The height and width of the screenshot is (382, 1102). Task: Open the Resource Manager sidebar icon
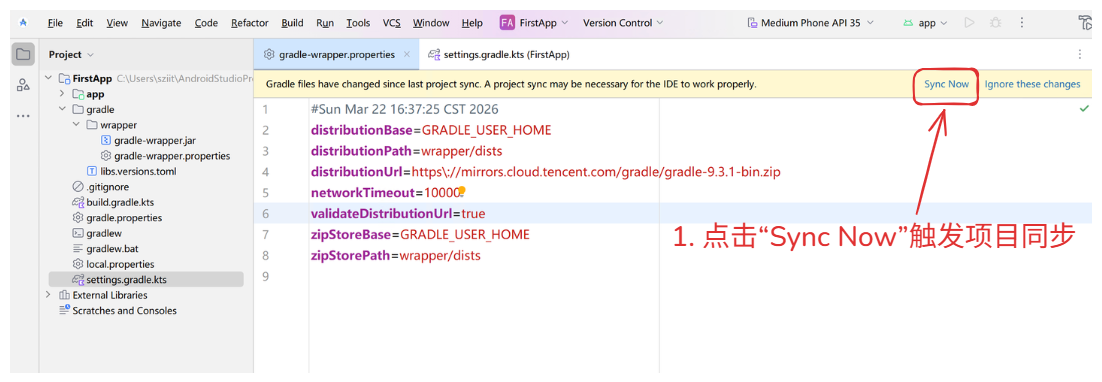23,85
